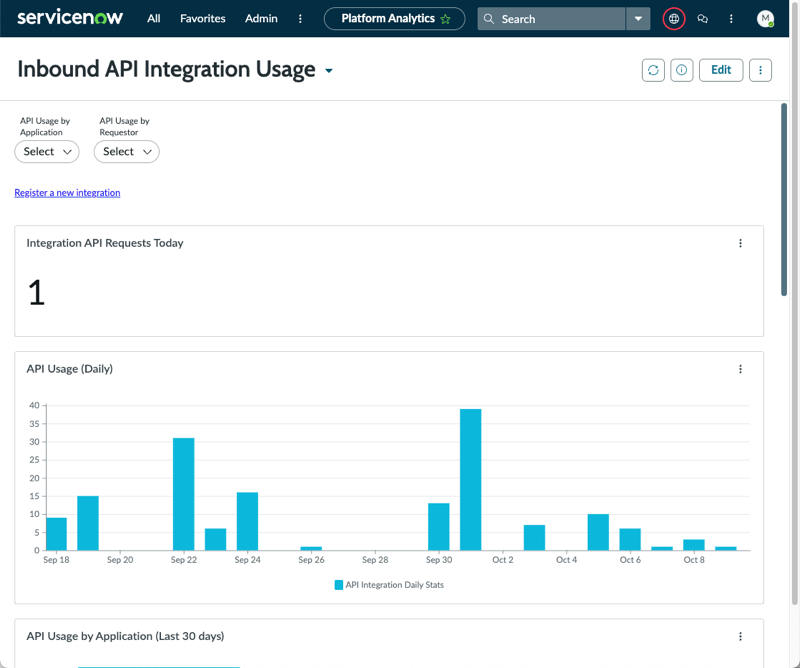Image resolution: width=800 pixels, height=668 pixels.
Task: Click the ServiceNow logo
Action: click(x=70, y=17)
